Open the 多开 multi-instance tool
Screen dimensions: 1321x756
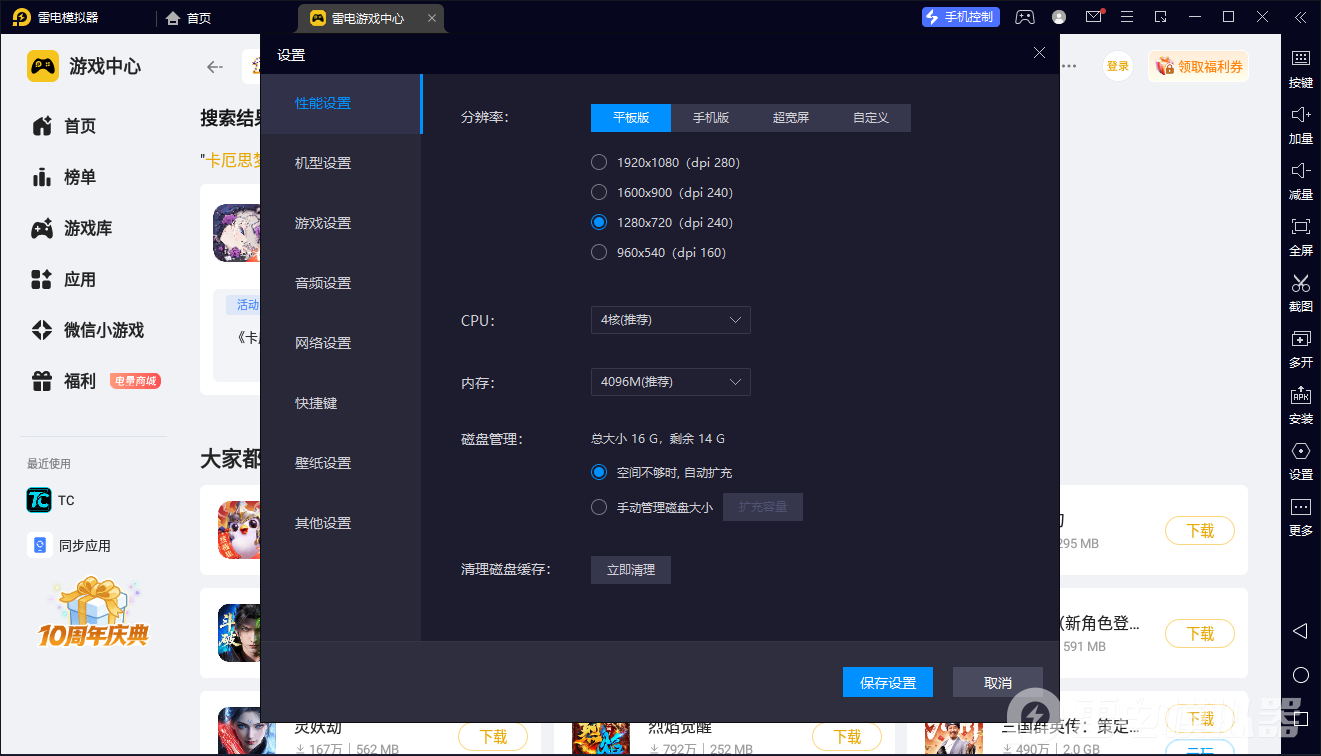1300,347
